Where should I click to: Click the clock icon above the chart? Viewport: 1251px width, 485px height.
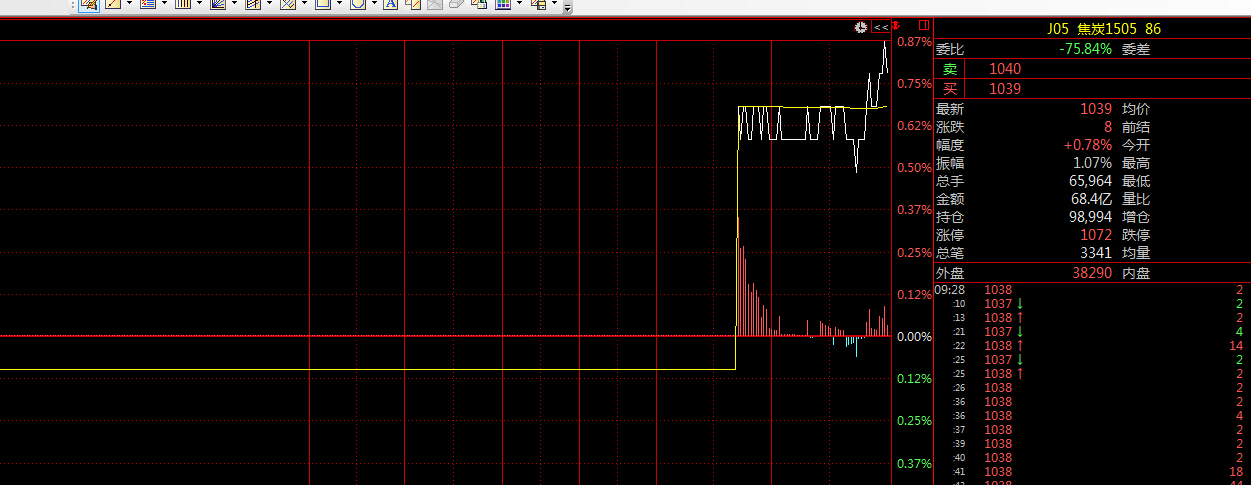pyautogui.click(x=860, y=27)
